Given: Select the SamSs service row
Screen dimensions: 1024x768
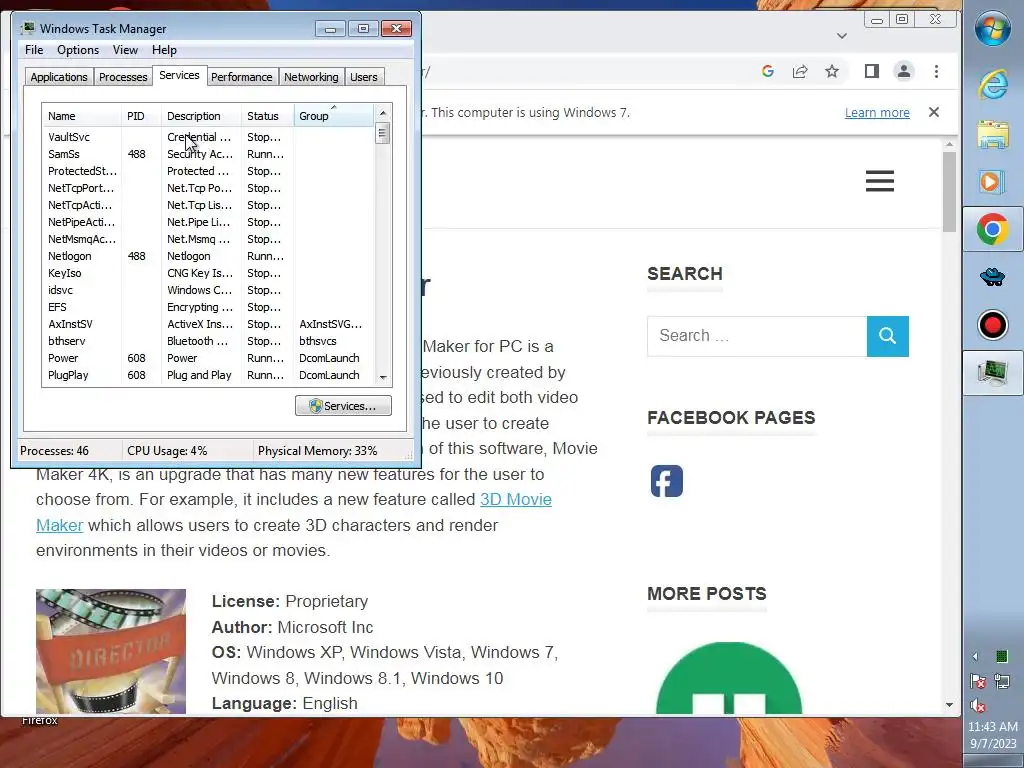Looking at the screenshot, I should tap(208, 154).
